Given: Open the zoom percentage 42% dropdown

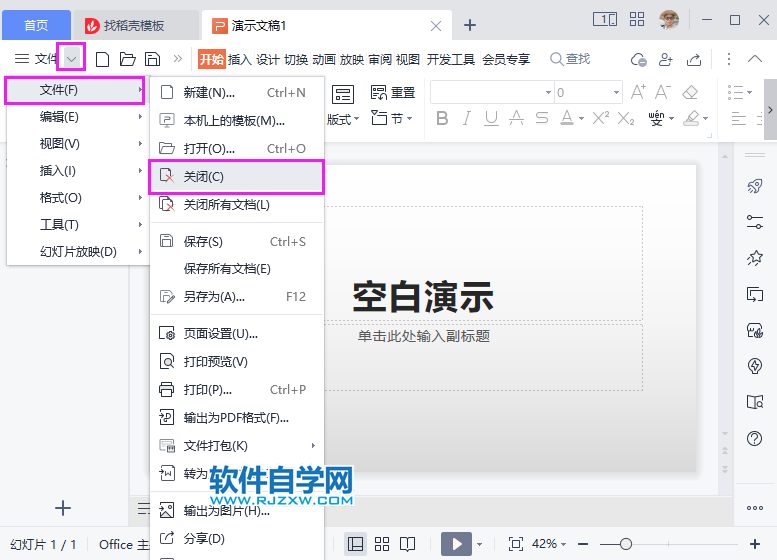Looking at the screenshot, I should [563, 544].
